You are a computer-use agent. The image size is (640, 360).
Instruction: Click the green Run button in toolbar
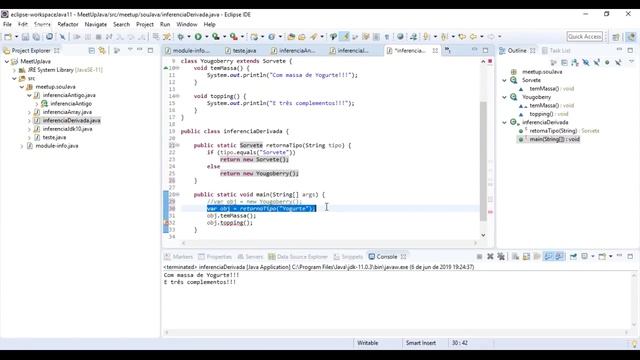click(x=198, y=37)
